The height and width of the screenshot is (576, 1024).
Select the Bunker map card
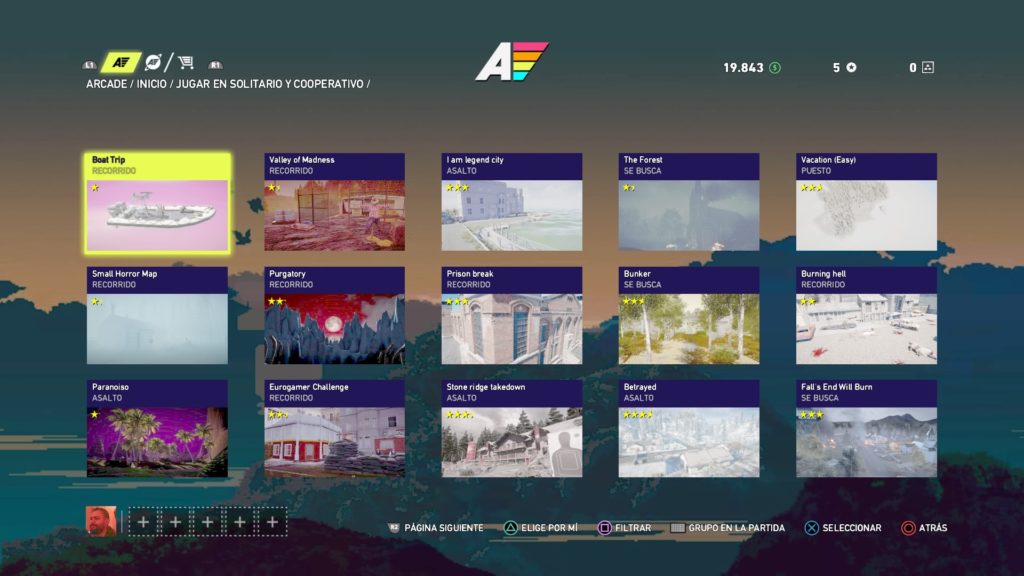pos(689,315)
